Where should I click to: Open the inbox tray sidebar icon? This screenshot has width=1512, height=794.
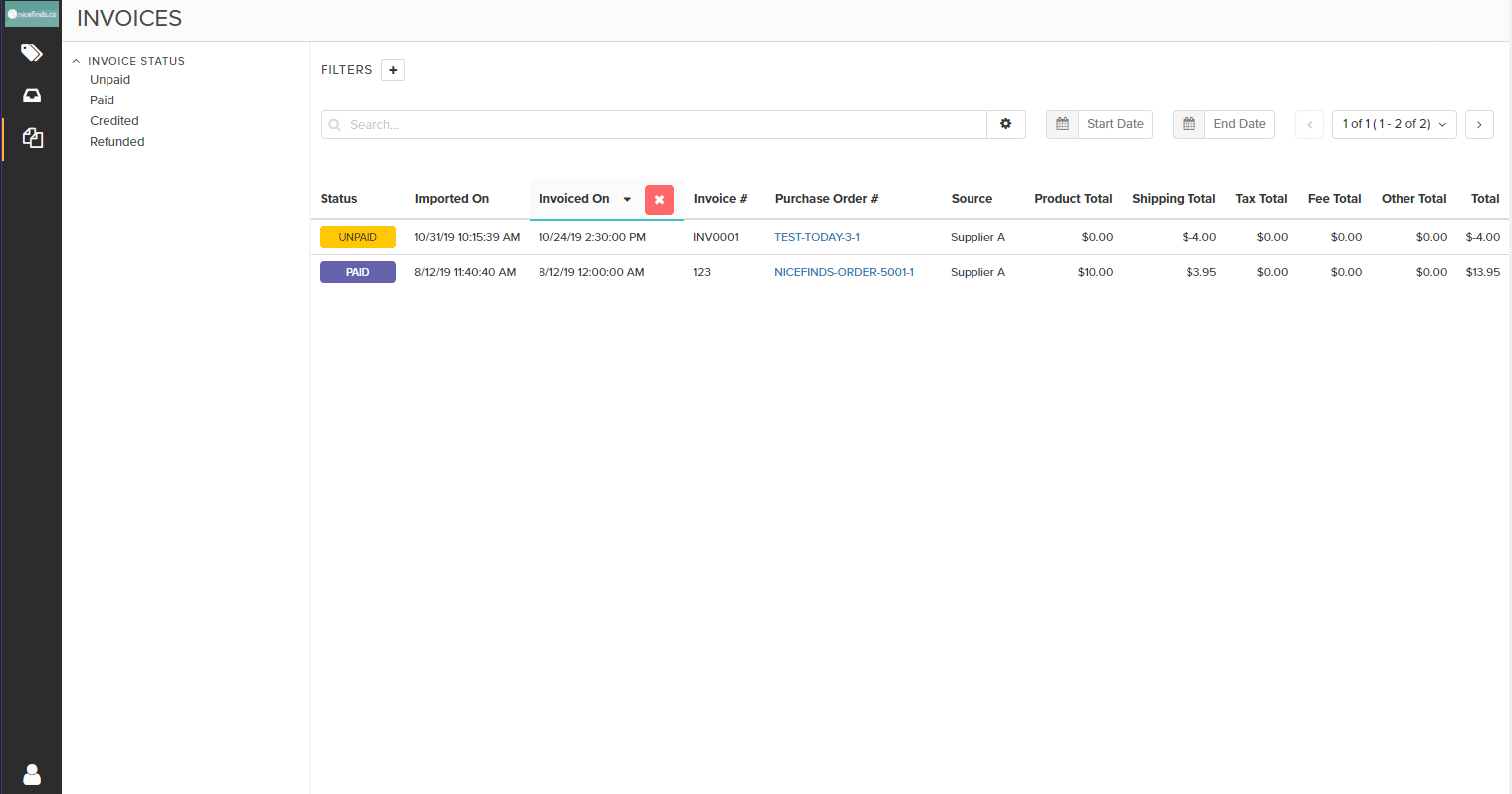pyautogui.click(x=32, y=96)
